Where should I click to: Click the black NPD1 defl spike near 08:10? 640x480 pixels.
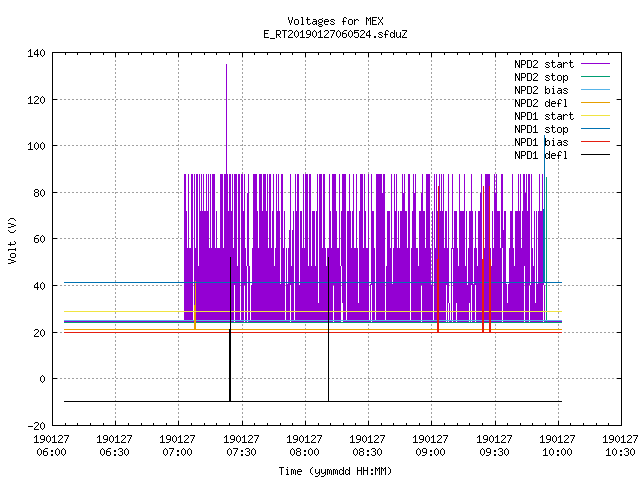[328, 329]
